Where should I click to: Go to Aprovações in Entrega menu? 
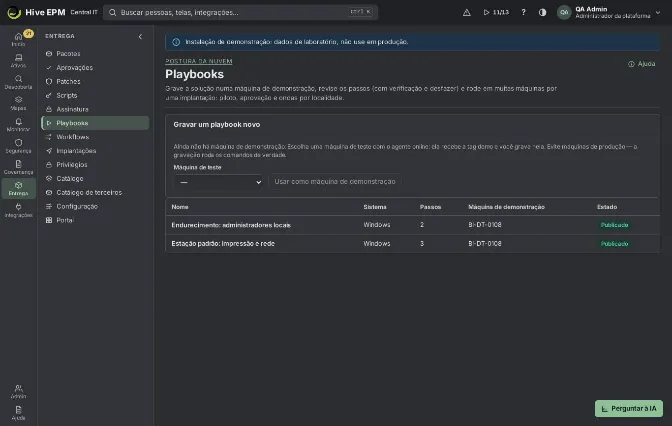coord(95,67)
